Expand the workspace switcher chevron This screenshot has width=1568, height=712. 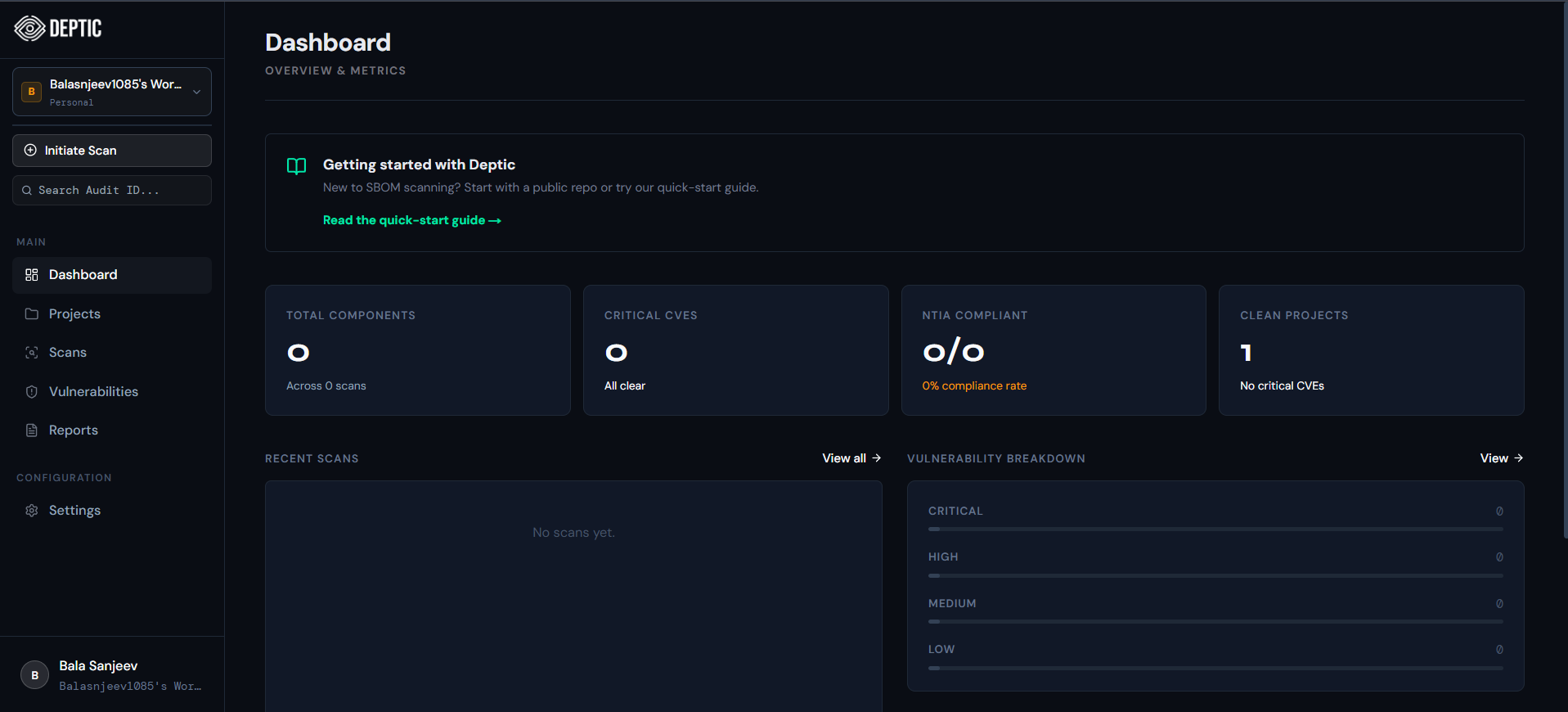(196, 92)
